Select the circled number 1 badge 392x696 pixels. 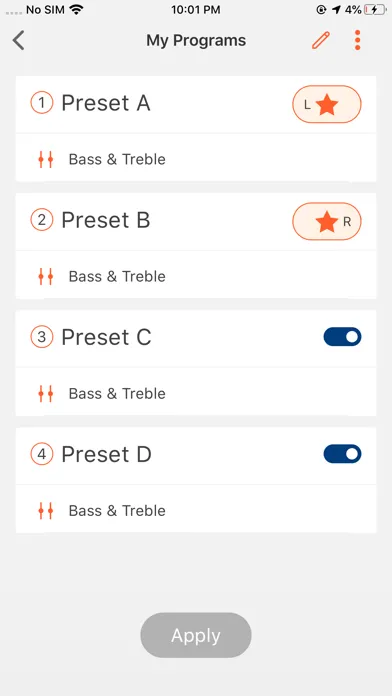(x=42, y=103)
